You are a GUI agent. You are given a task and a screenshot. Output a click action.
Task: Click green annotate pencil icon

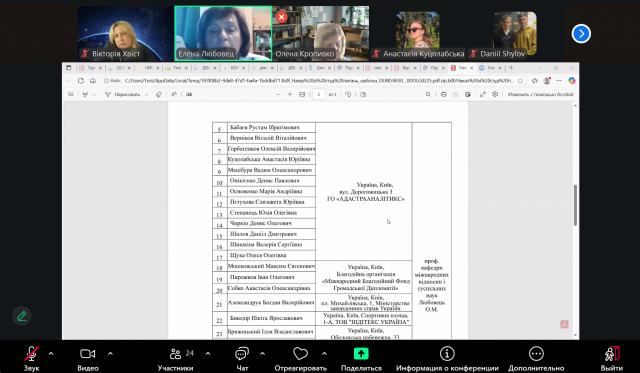click(22, 316)
